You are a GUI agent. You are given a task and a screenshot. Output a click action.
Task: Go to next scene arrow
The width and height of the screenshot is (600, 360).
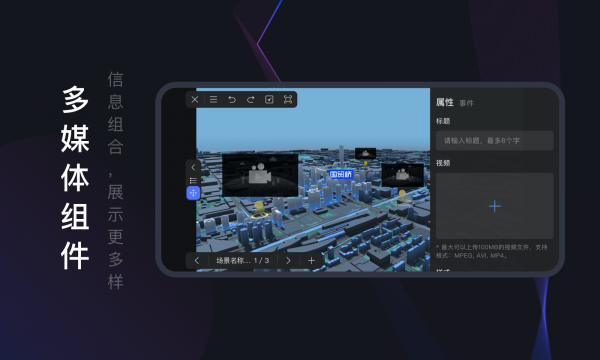pos(288,261)
